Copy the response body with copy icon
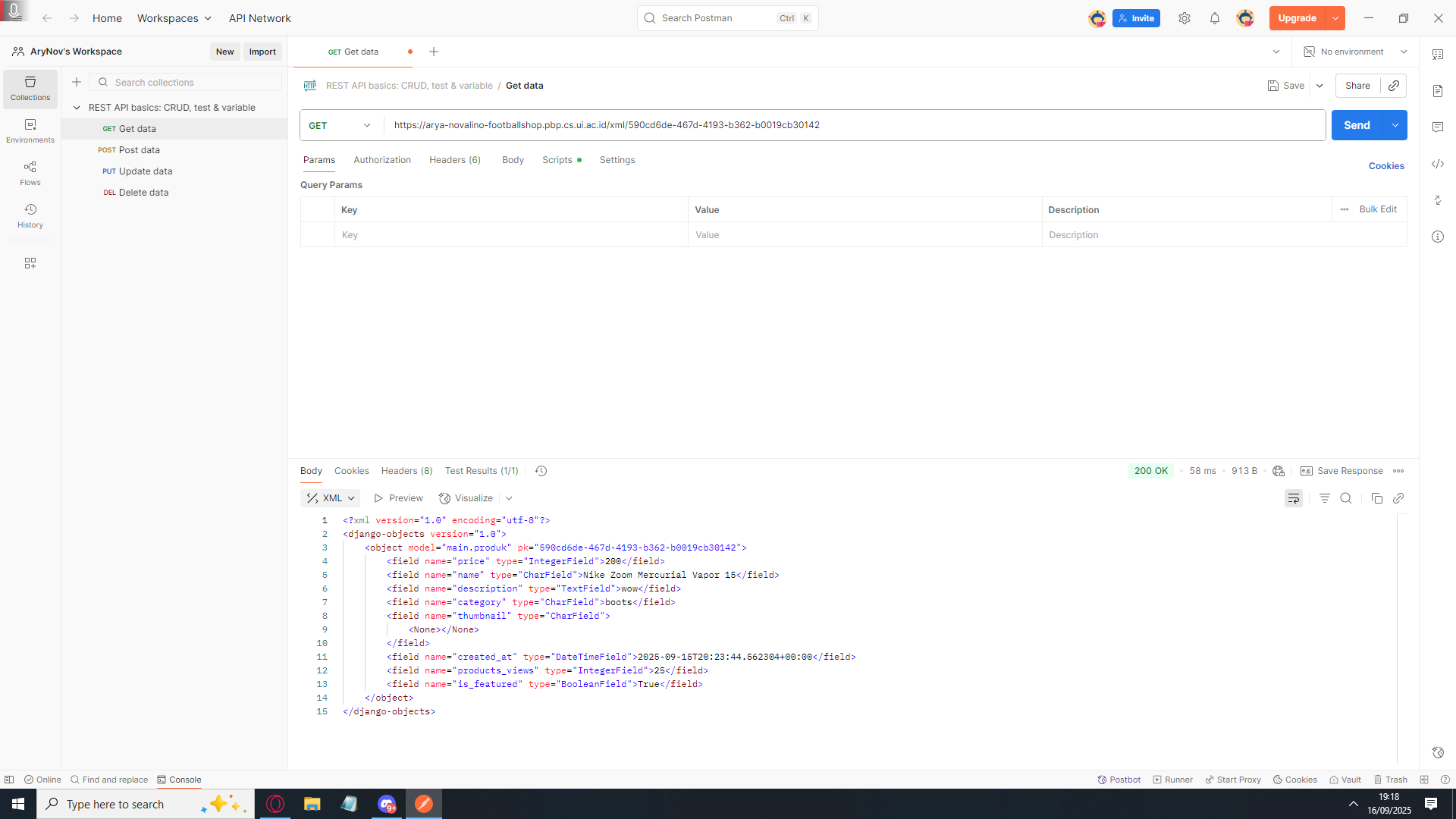 tap(1376, 498)
